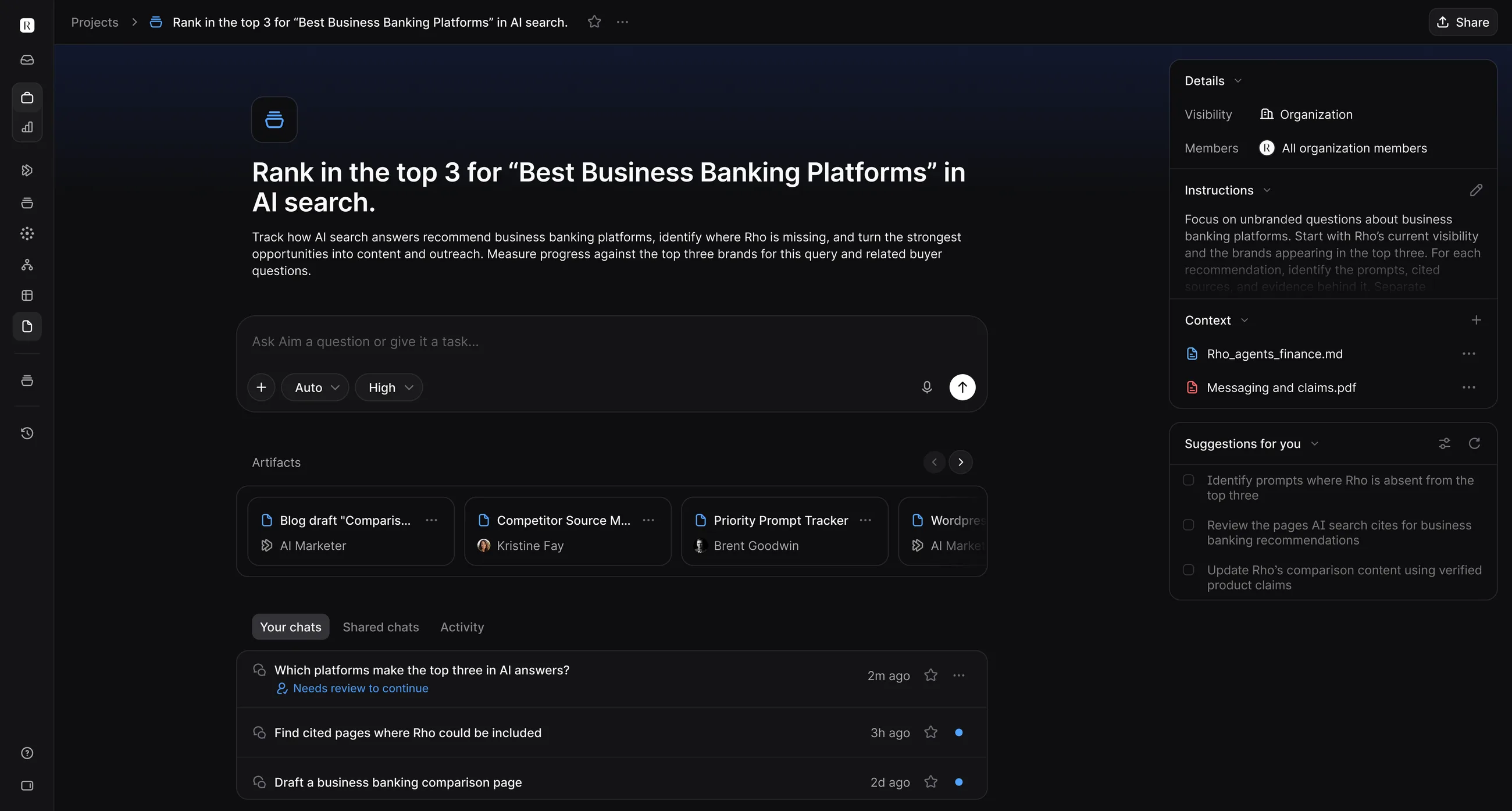Check 'Identify prompts where Rho is absent' suggestion
Image resolution: width=1512 pixels, height=811 pixels.
(1189, 480)
